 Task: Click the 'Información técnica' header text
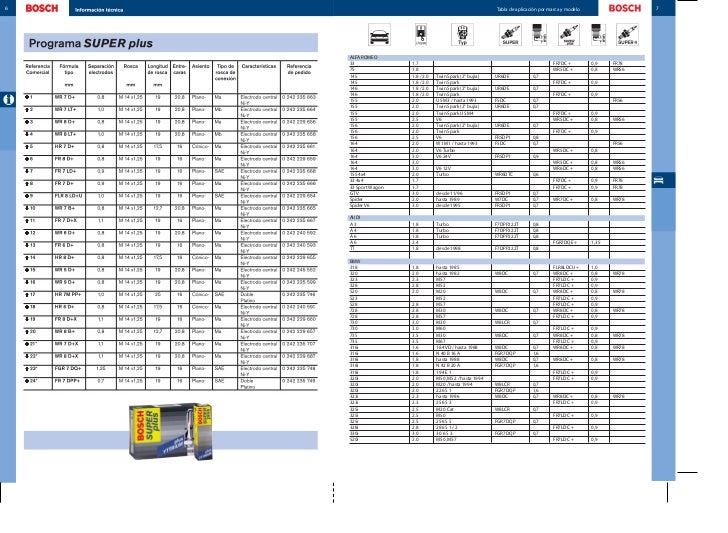99,10
